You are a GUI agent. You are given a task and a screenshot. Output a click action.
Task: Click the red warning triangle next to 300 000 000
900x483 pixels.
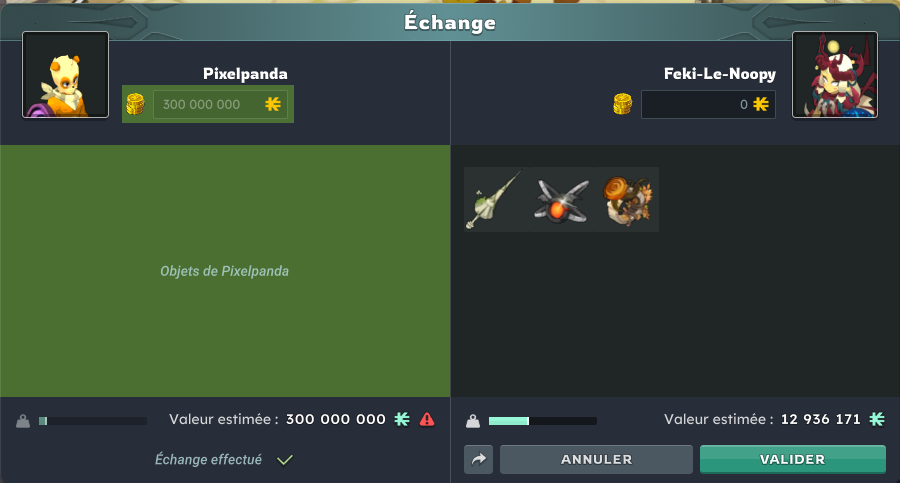(427, 420)
